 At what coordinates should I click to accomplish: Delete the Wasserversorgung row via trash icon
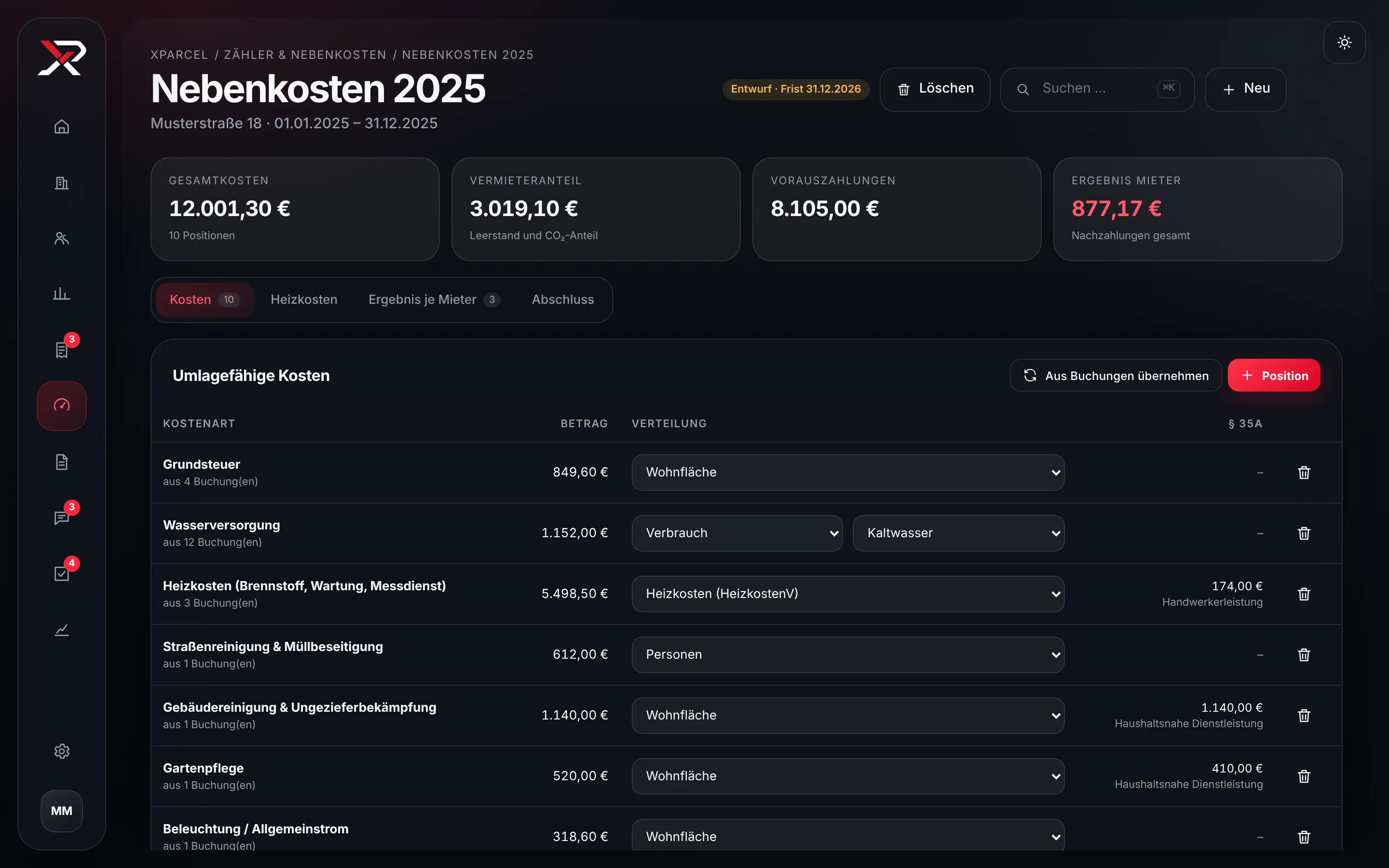click(1304, 533)
